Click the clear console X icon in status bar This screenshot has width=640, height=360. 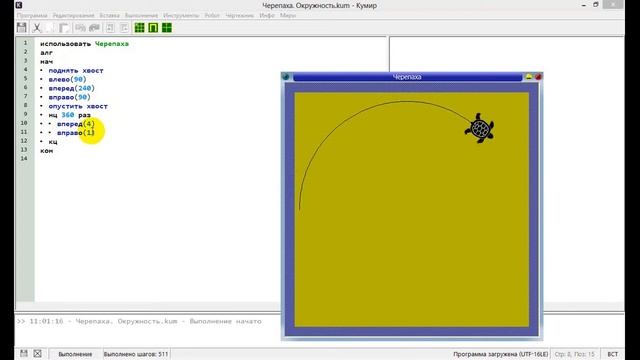38,353
